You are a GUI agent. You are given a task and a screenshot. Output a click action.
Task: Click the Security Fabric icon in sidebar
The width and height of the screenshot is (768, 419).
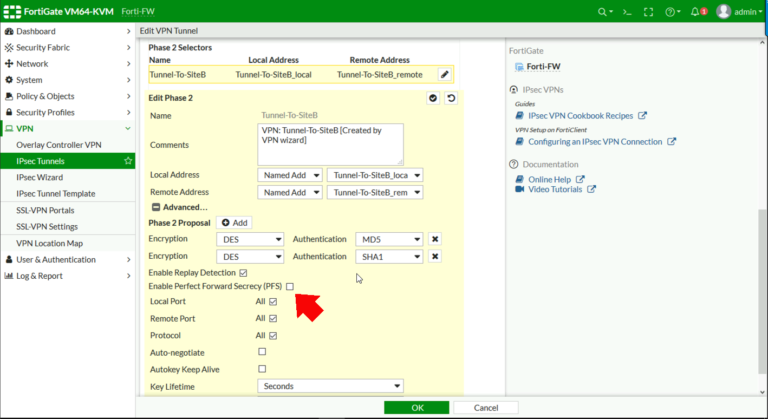(9, 48)
